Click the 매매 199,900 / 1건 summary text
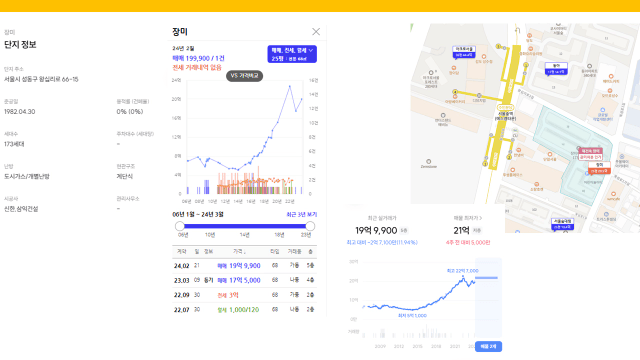Viewport: 640px width, 360px height. coord(198,58)
